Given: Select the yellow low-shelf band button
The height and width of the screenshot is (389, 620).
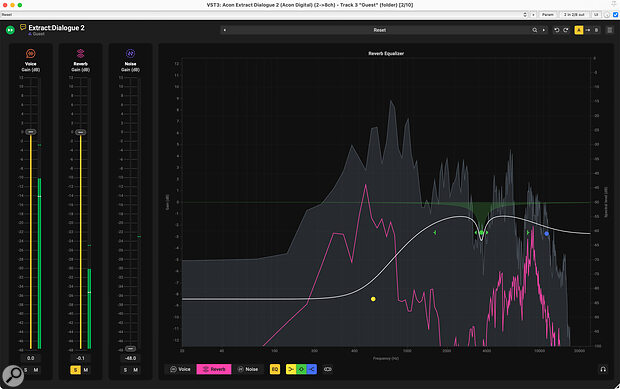Looking at the screenshot, I should (291, 369).
